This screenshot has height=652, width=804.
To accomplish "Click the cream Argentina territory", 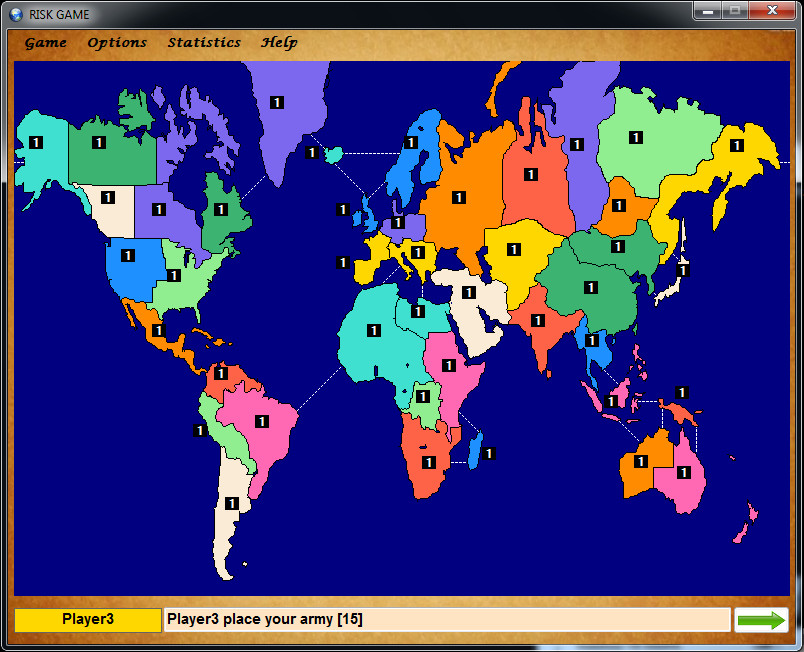I will (x=232, y=503).
